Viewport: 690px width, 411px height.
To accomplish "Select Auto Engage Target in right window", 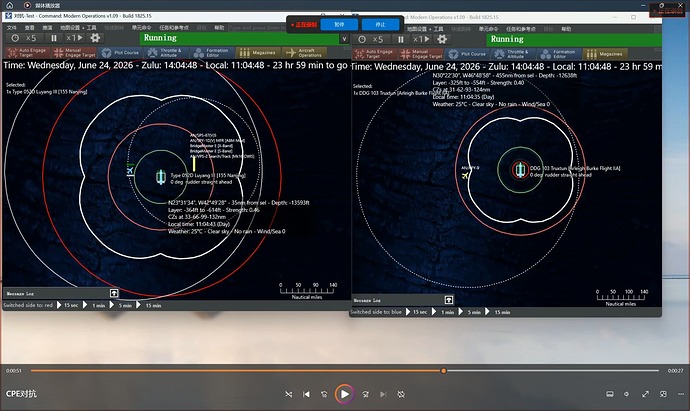I will tap(374, 54).
